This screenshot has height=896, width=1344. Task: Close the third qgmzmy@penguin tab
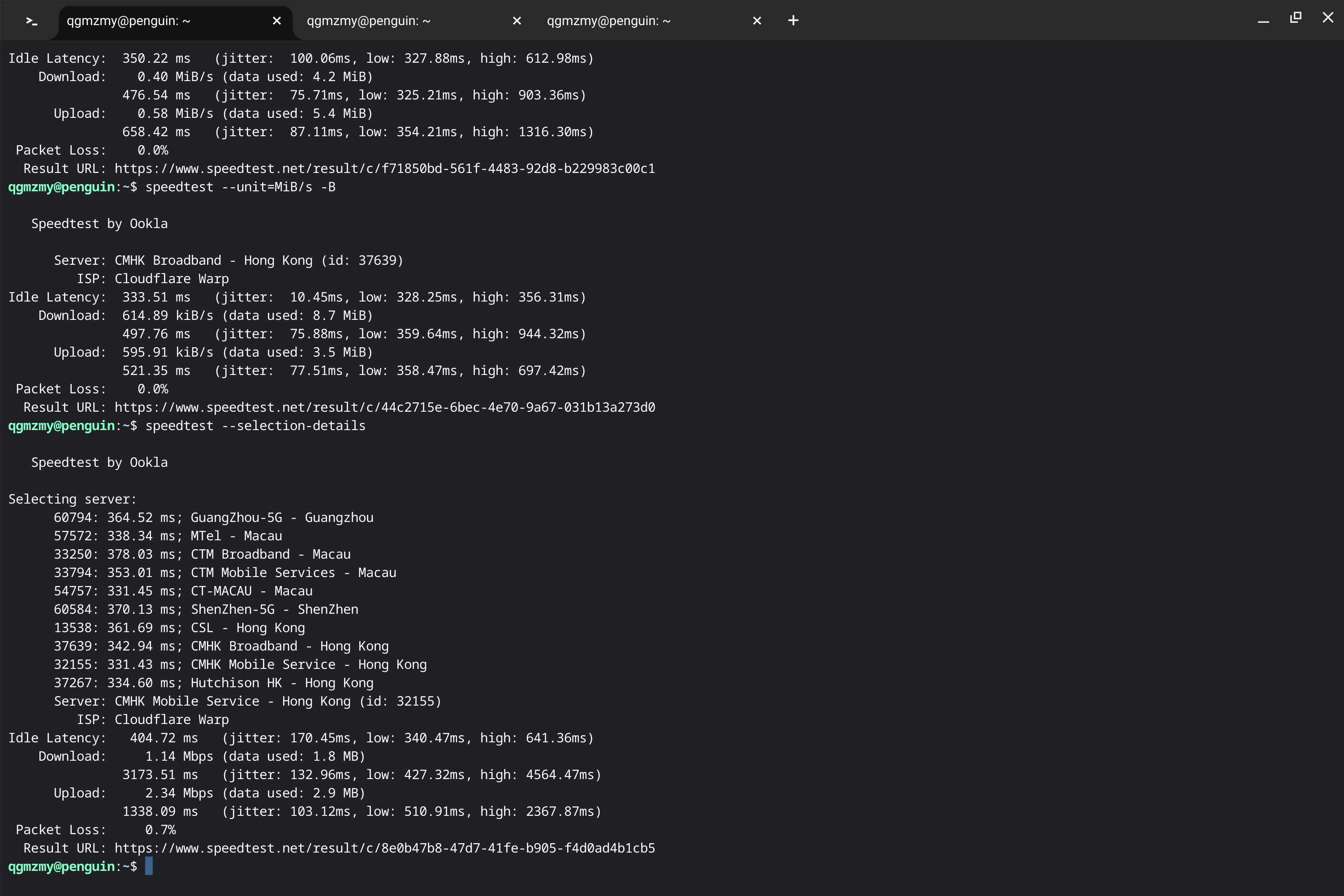click(757, 21)
